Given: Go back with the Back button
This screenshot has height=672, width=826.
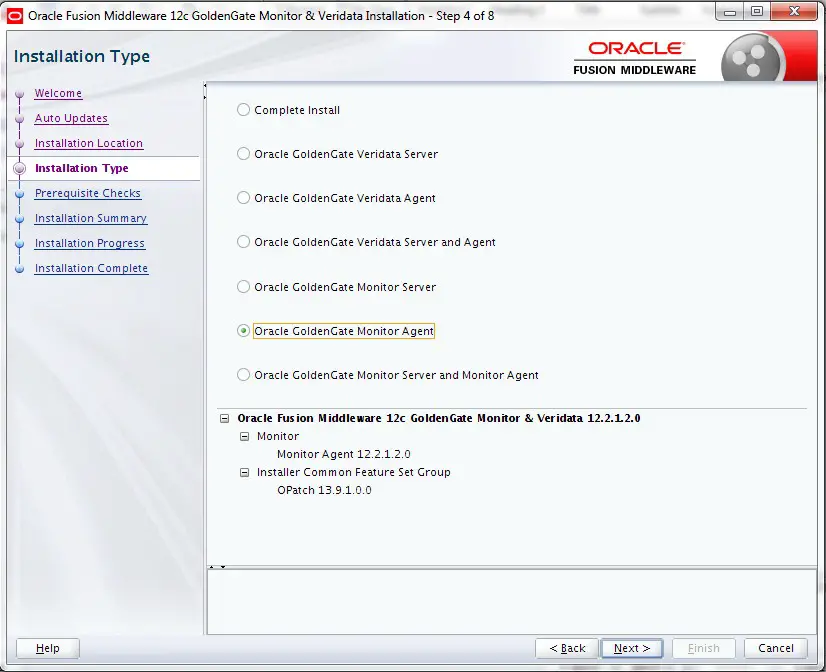Looking at the screenshot, I should click(567, 648).
